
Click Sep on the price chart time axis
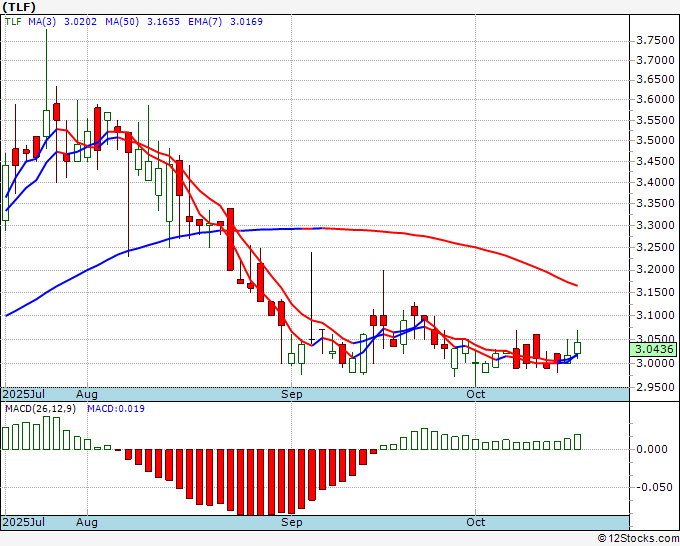(x=291, y=394)
